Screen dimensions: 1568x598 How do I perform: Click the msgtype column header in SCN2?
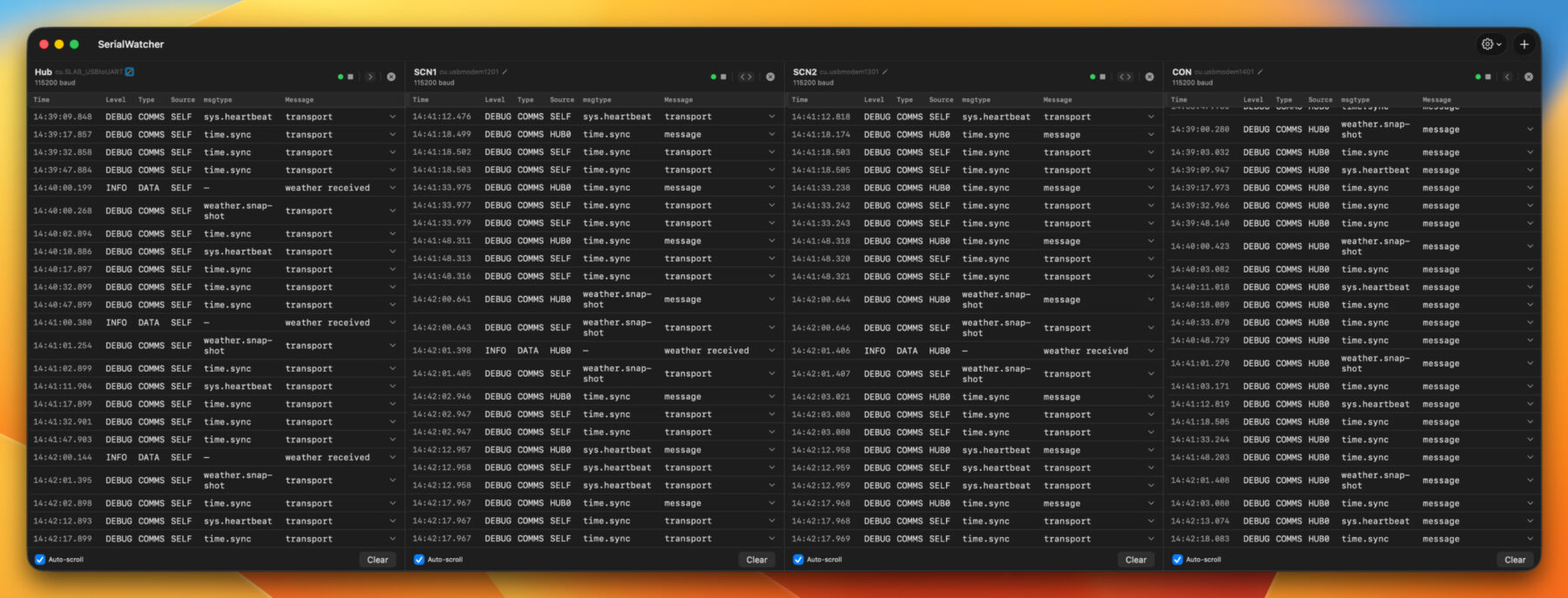pos(976,100)
